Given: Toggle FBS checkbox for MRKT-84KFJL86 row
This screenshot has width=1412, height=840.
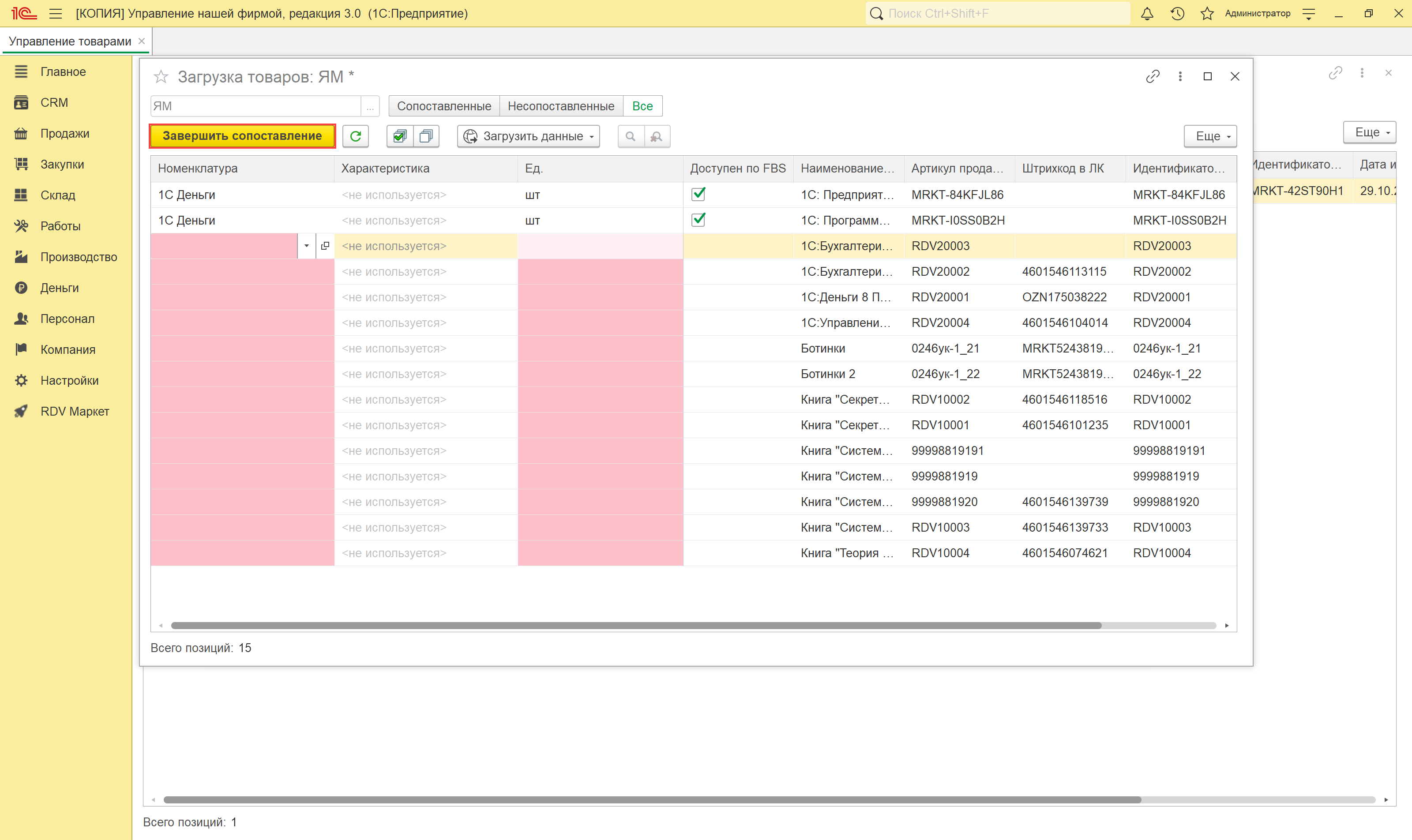Looking at the screenshot, I should point(698,194).
